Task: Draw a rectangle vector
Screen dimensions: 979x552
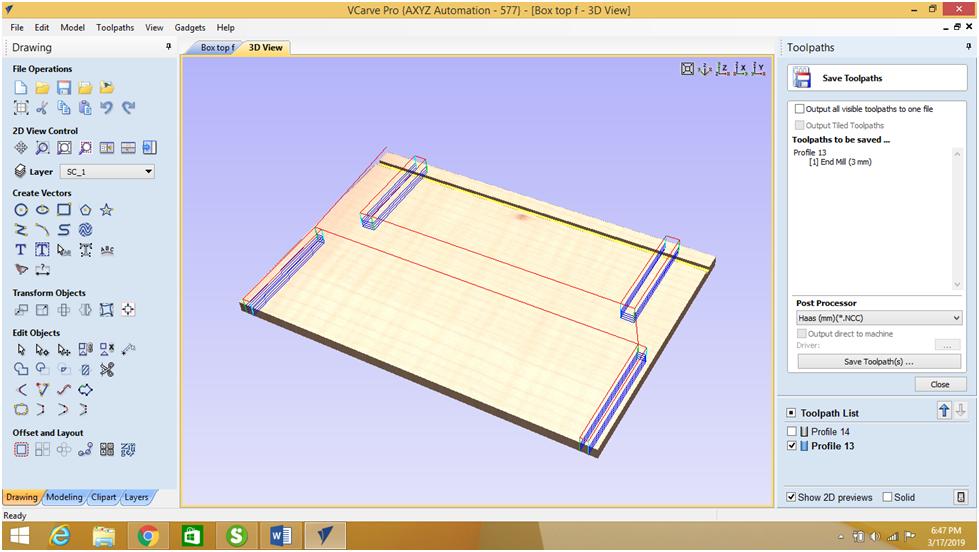Action: (64, 210)
